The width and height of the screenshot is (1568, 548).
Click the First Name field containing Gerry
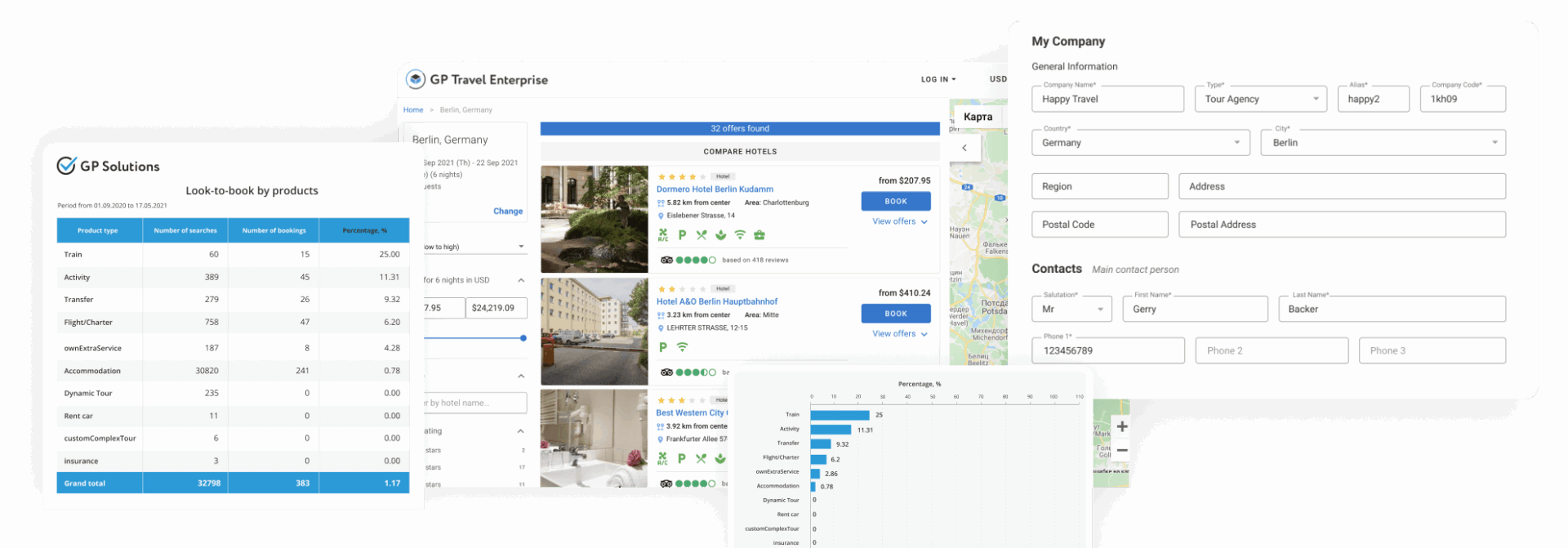[1196, 309]
